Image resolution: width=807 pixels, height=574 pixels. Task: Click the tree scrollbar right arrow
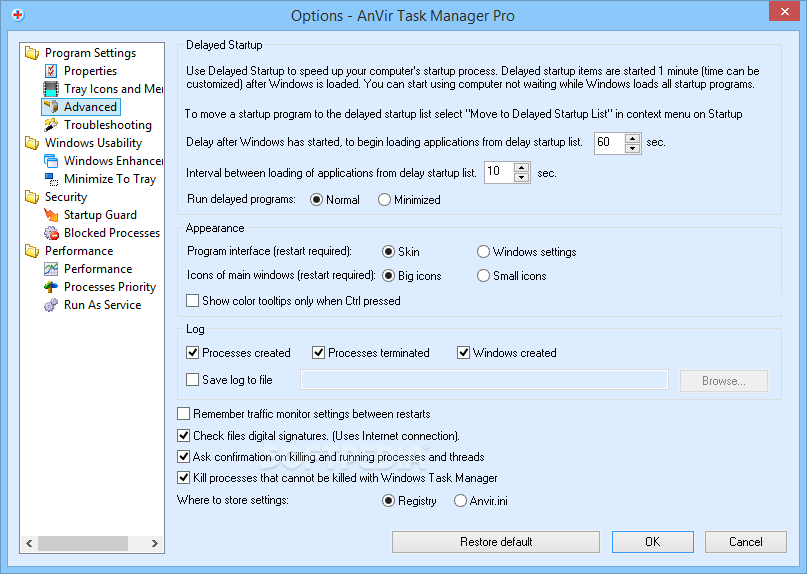coord(154,544)
